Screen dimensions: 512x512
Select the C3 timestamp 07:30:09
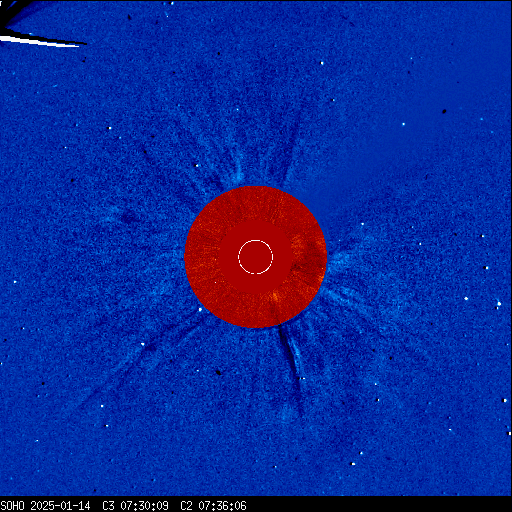(x=144, y=506)
